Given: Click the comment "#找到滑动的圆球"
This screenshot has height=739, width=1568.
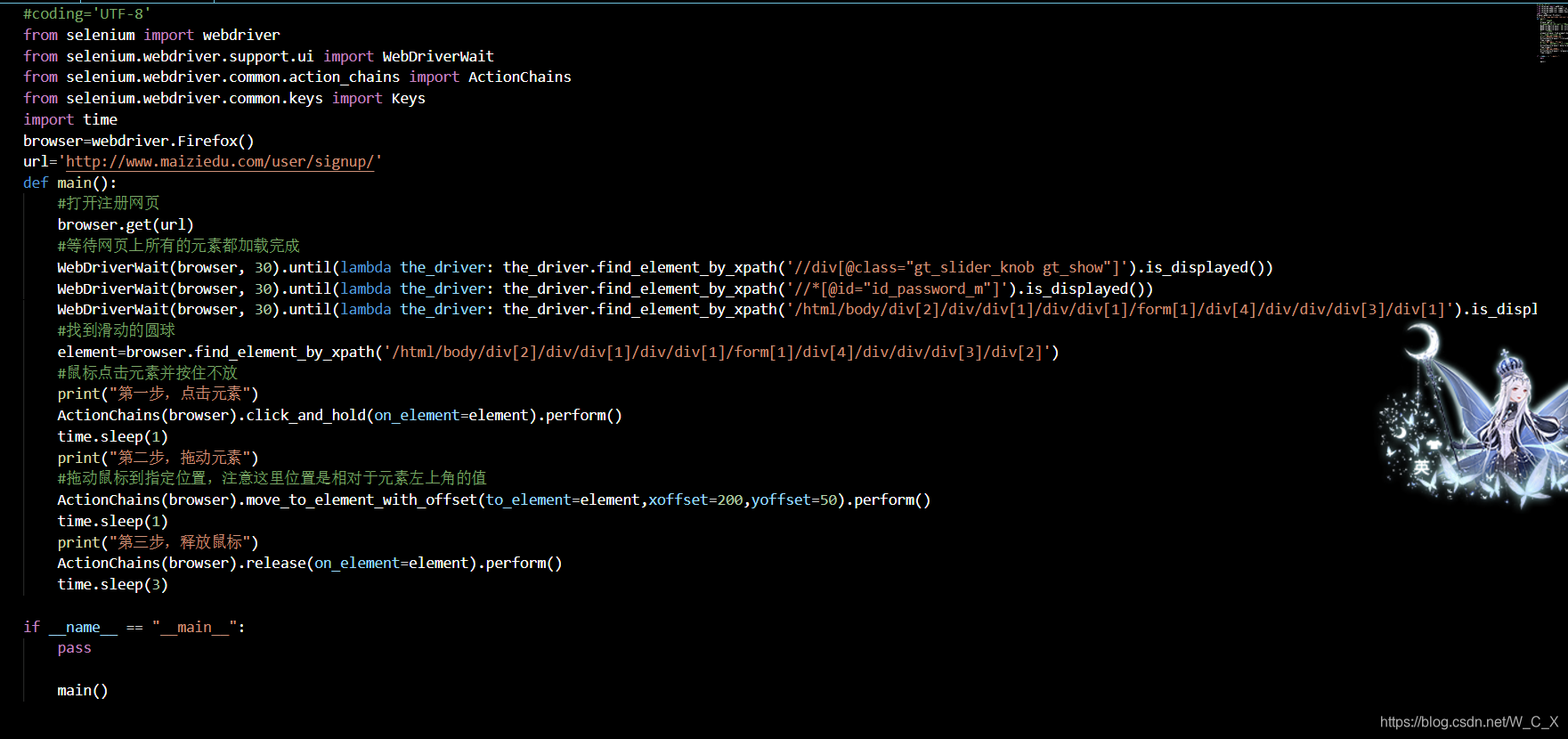Looking at the screenshot, I should pos(117,330).
